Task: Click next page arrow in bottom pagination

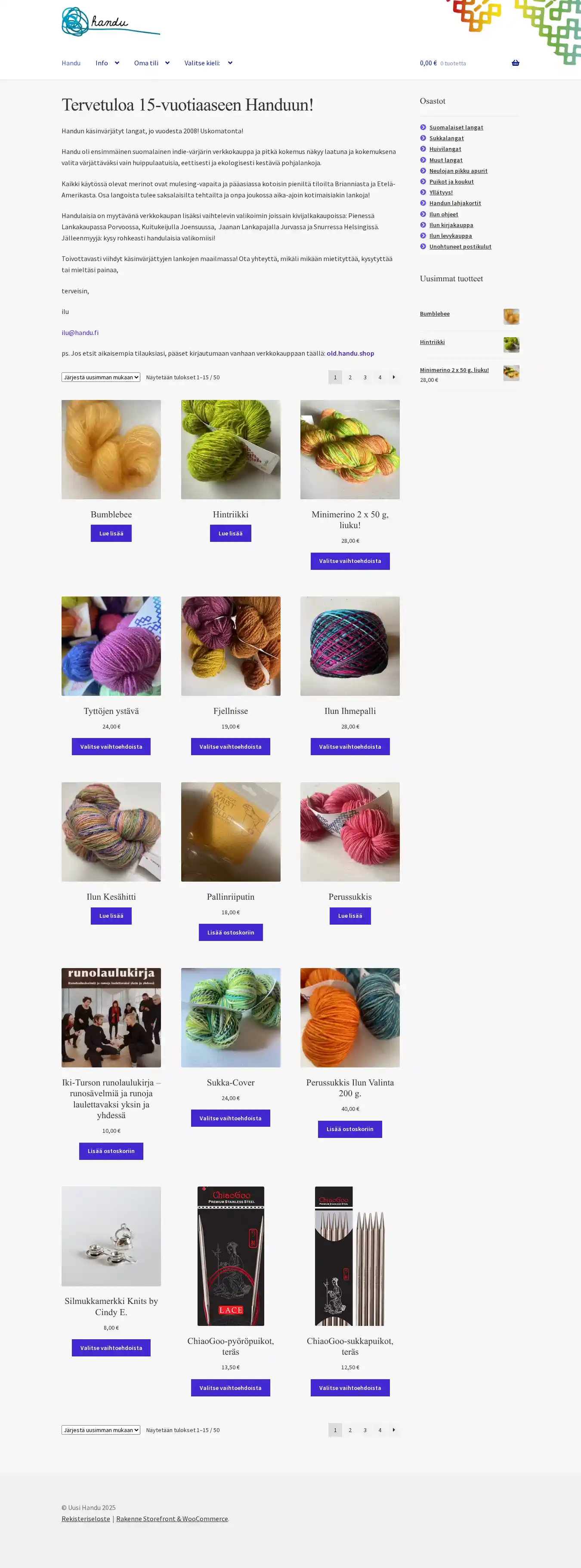Action: pos(394,1430)
